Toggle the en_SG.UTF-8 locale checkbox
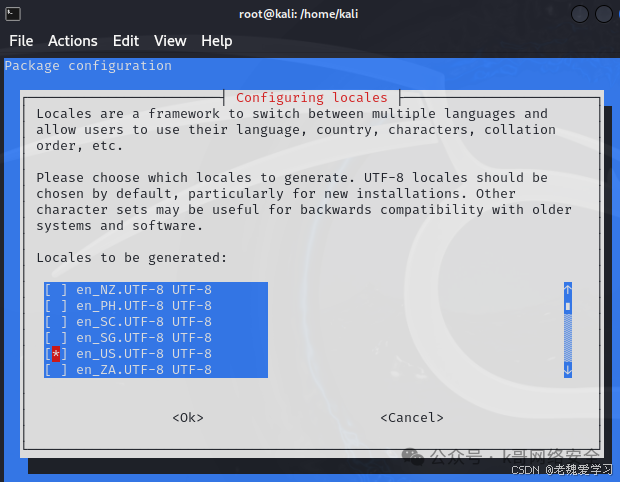This screenshot has height=482, width=620. click(x=56, y=338)
